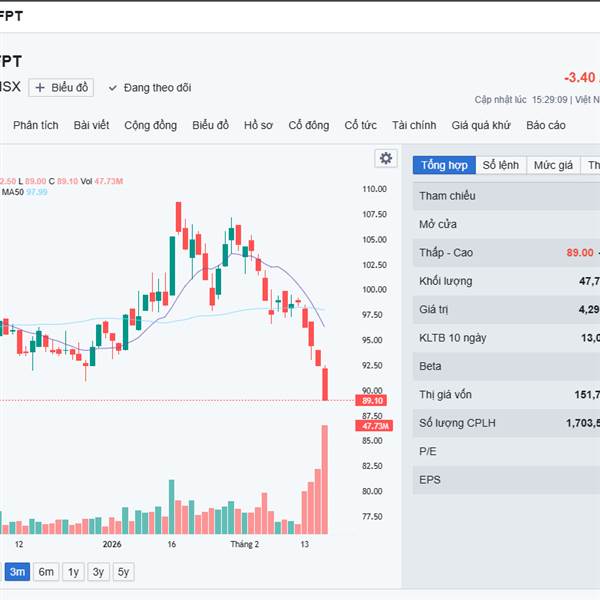This screenshot has height=600, width=600.
Task: Click the 47.73M volume label
Action: [x=375, y=427]
